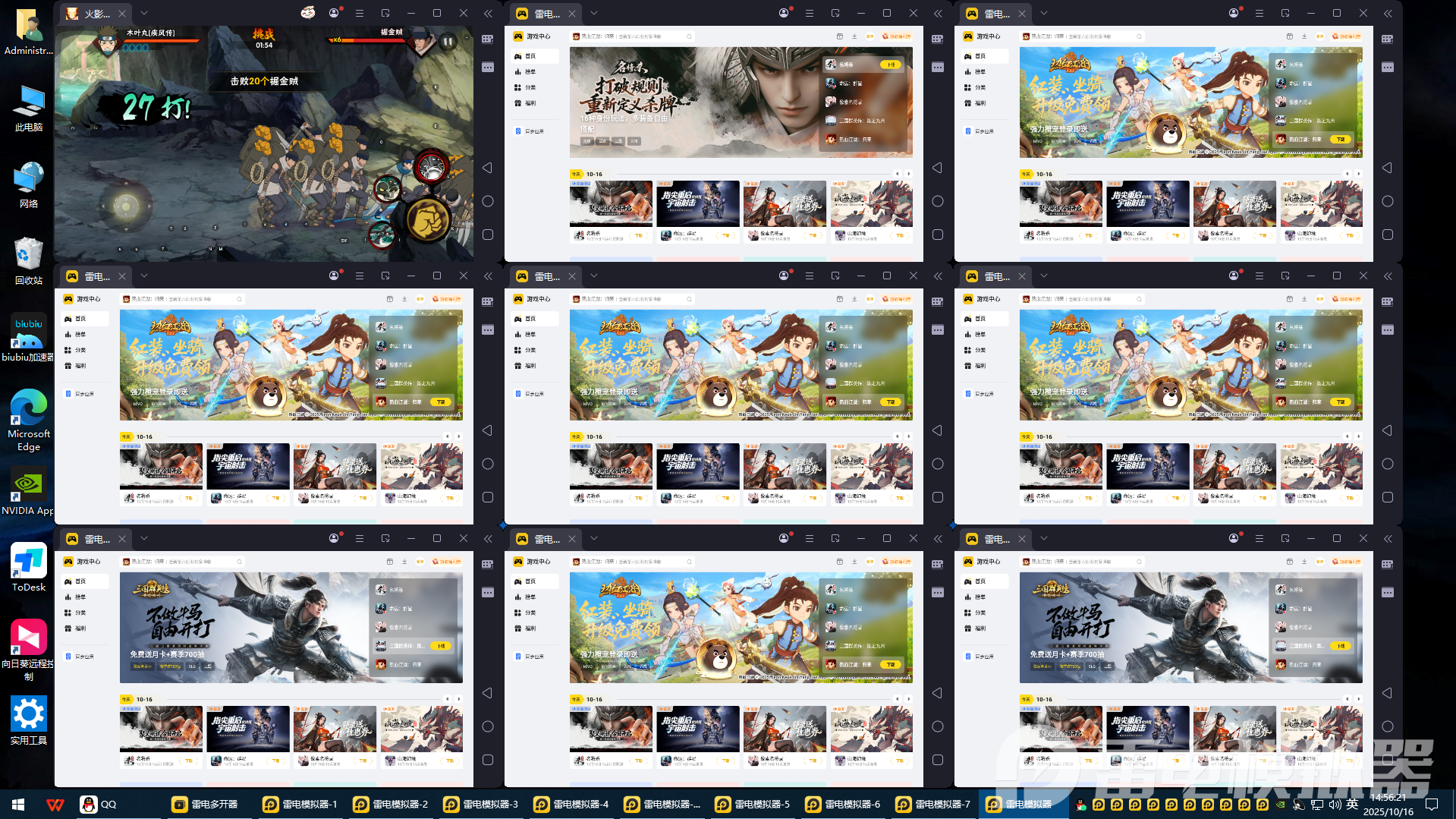Click the Windows Start button
The height and width of the screenshot is (819, 1456).
tap(18, 805)
